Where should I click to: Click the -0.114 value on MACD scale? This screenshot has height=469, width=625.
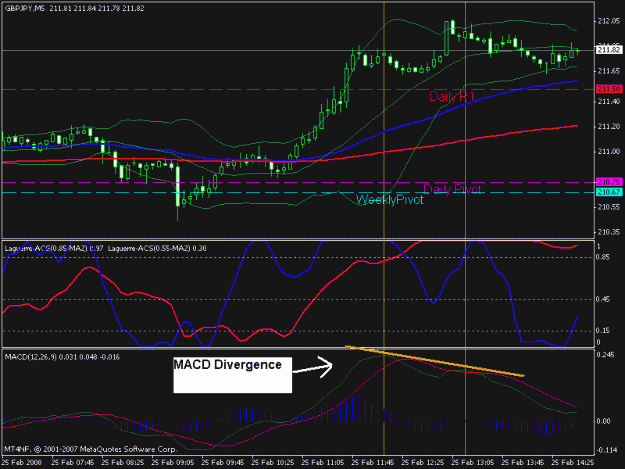[x=606, y=450]
